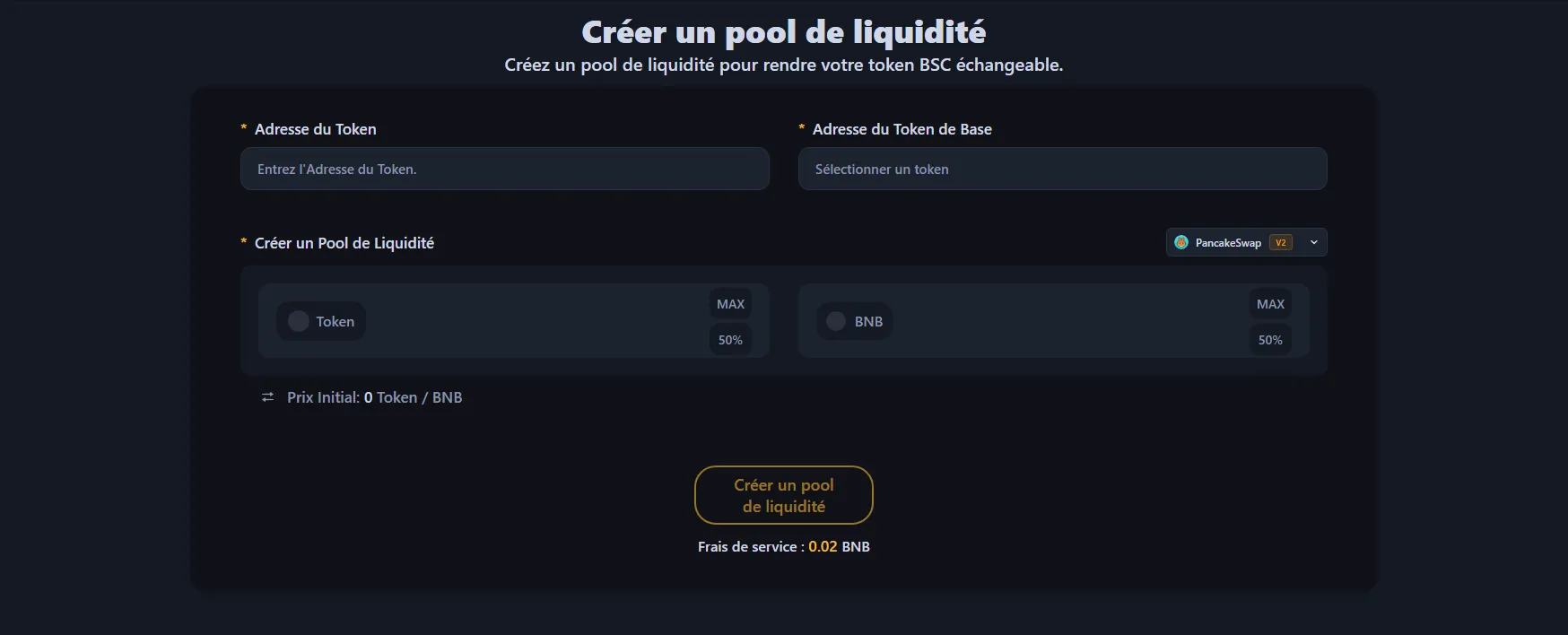This screenshot has width=1568, height=635.
Task: Expand the PancakeSwap dropdown chevron
Action: [1314, 242]
